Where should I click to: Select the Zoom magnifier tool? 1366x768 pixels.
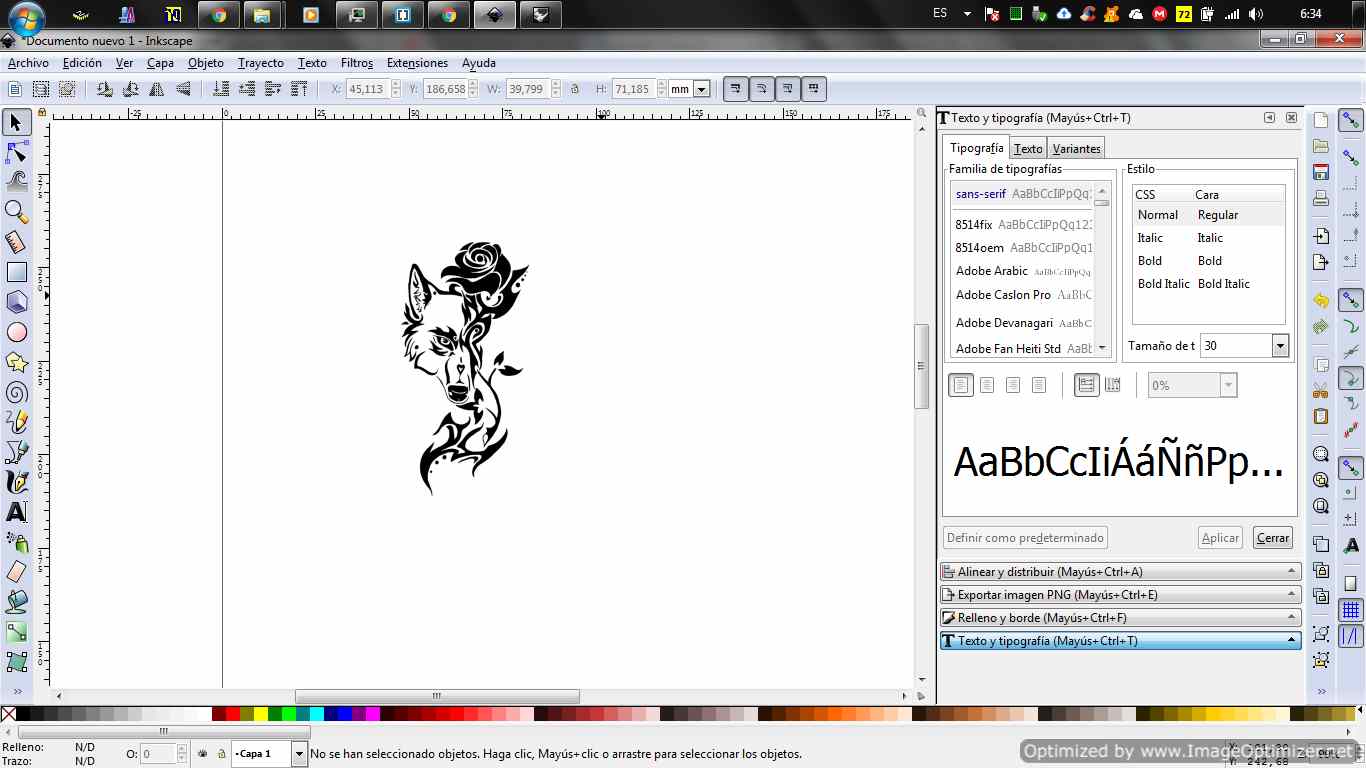[16, 212]
